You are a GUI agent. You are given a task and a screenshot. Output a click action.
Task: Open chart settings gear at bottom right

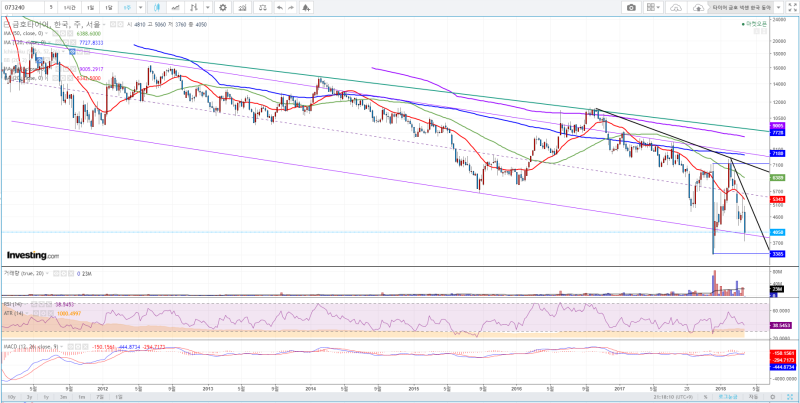point(772,397)
